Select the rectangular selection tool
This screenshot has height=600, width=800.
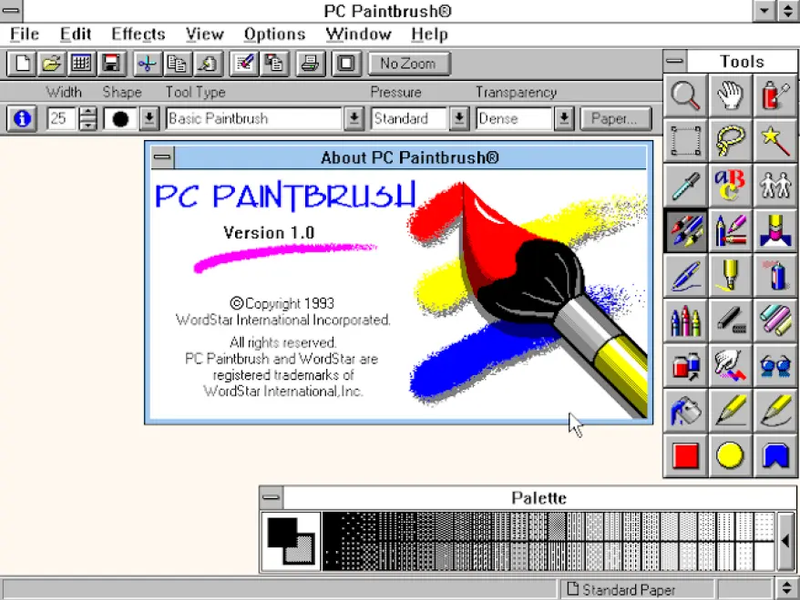686,141
